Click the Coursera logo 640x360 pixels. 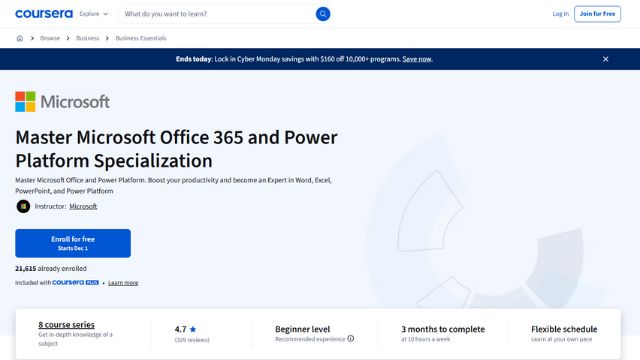click(x=44, y=14)
